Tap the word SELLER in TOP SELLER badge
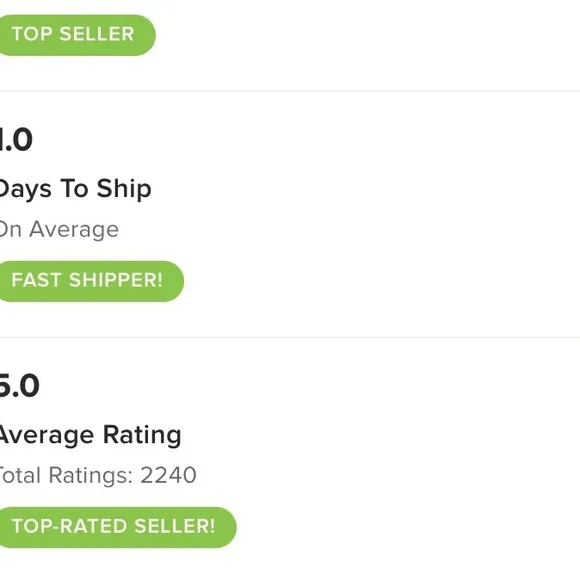The width and height of the screenshot is (580, 580). click(97, 34)
